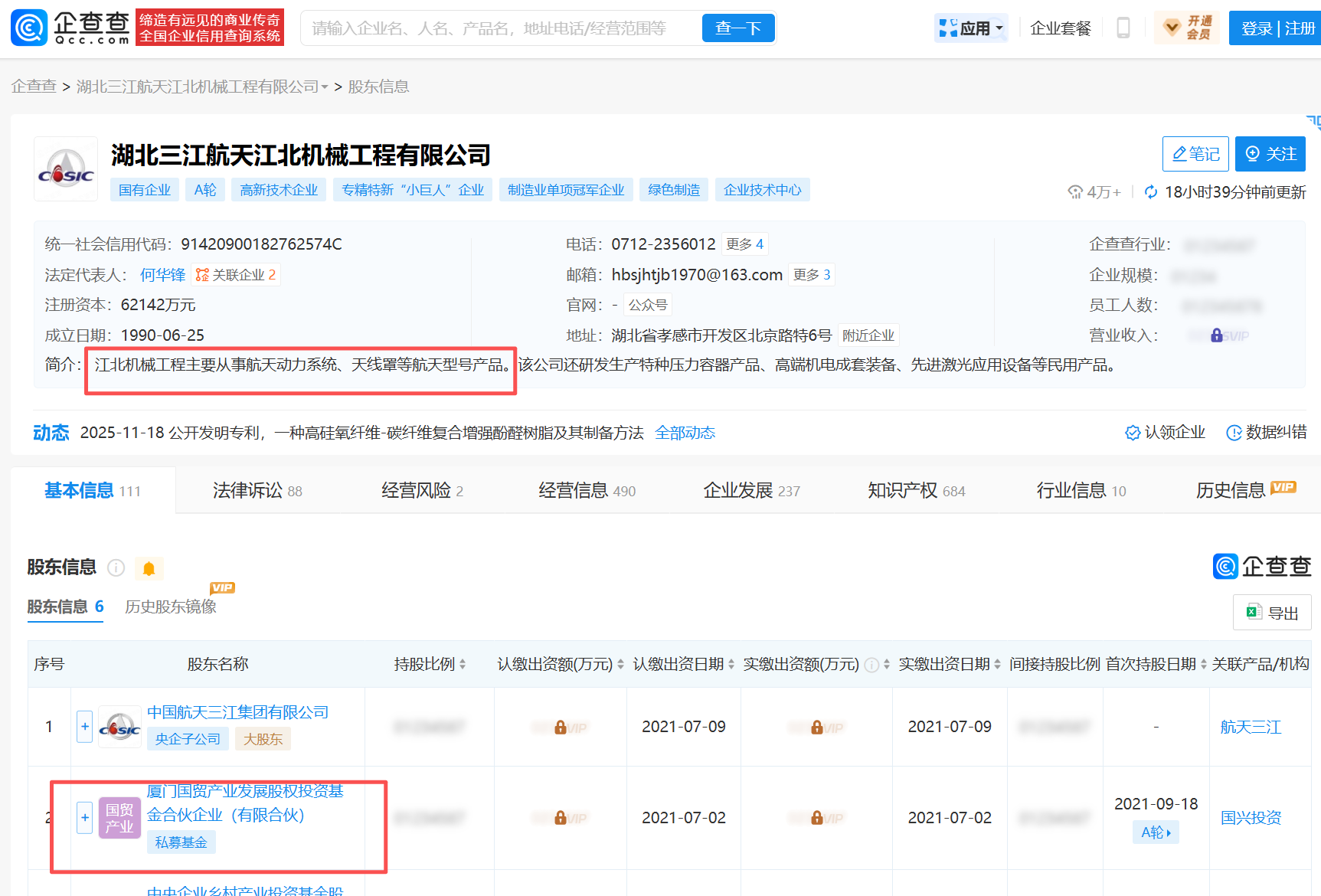This screenshot has width=1321, height=896.
Task: Open 厦门国贸产业发展股权投资基金合伙企业 link
Action: point(245,803)
